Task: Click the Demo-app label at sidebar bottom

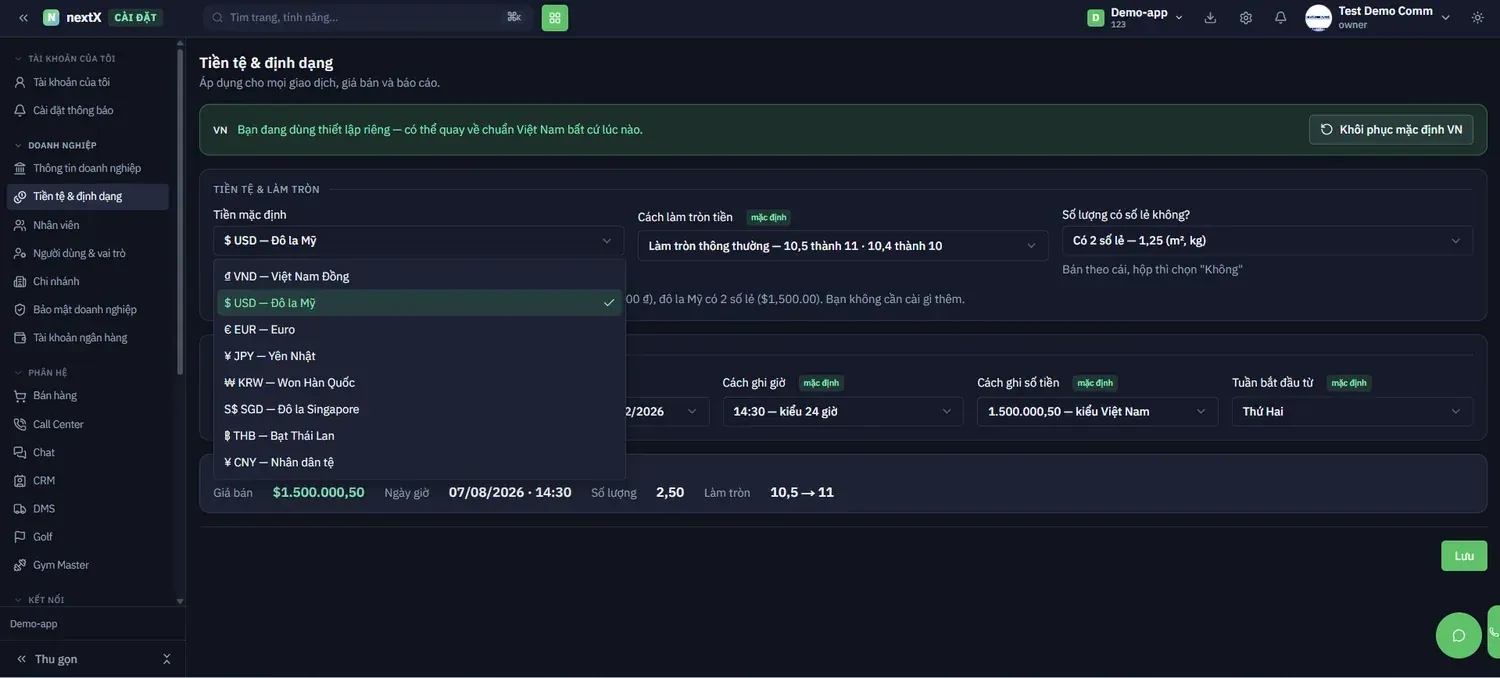Action: pyautogui.click(x=34, y=624)
